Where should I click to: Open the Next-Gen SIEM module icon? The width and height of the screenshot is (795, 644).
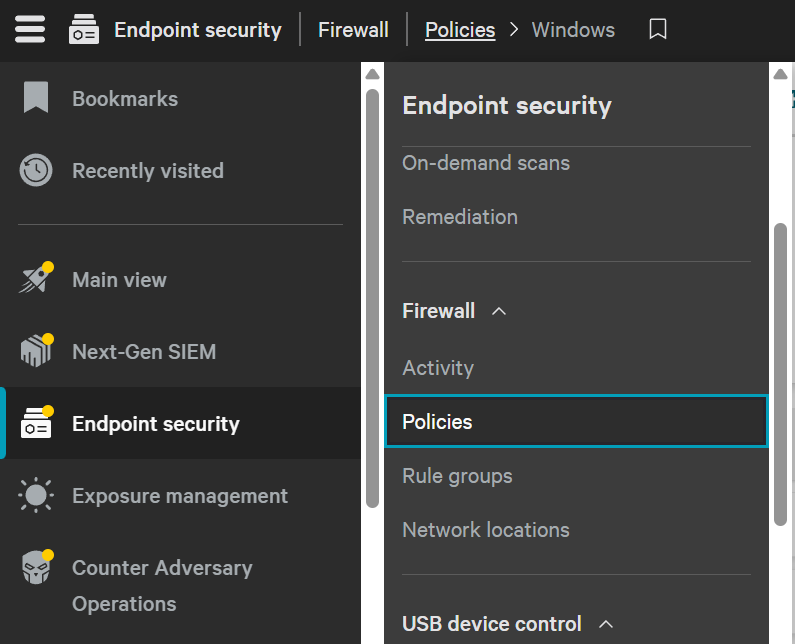[x=37, y=350]
